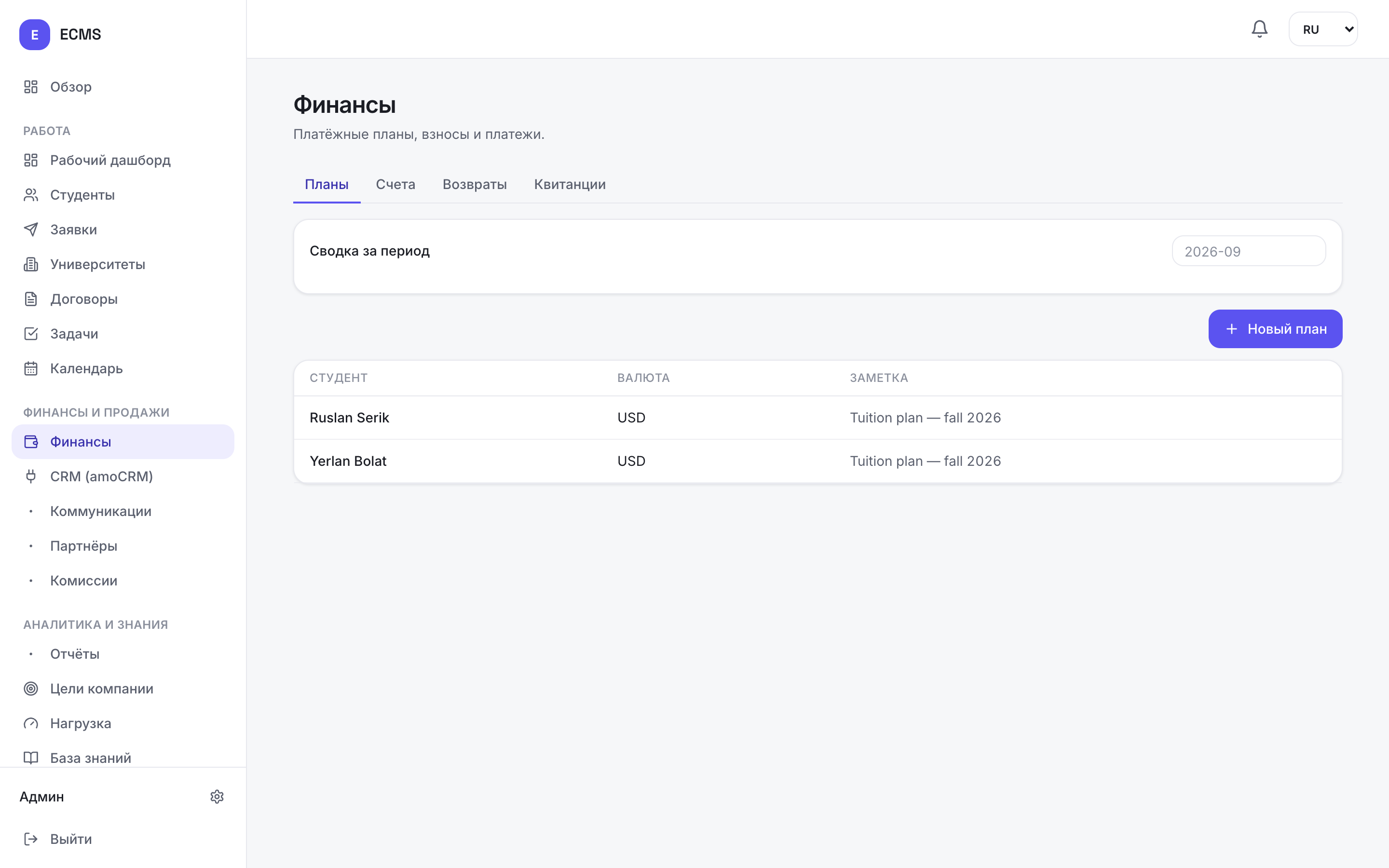Switch to the Возвраты tab
Image resolution: width=1389 pixels, height=868 pixels.
click(x=475, y=184)
